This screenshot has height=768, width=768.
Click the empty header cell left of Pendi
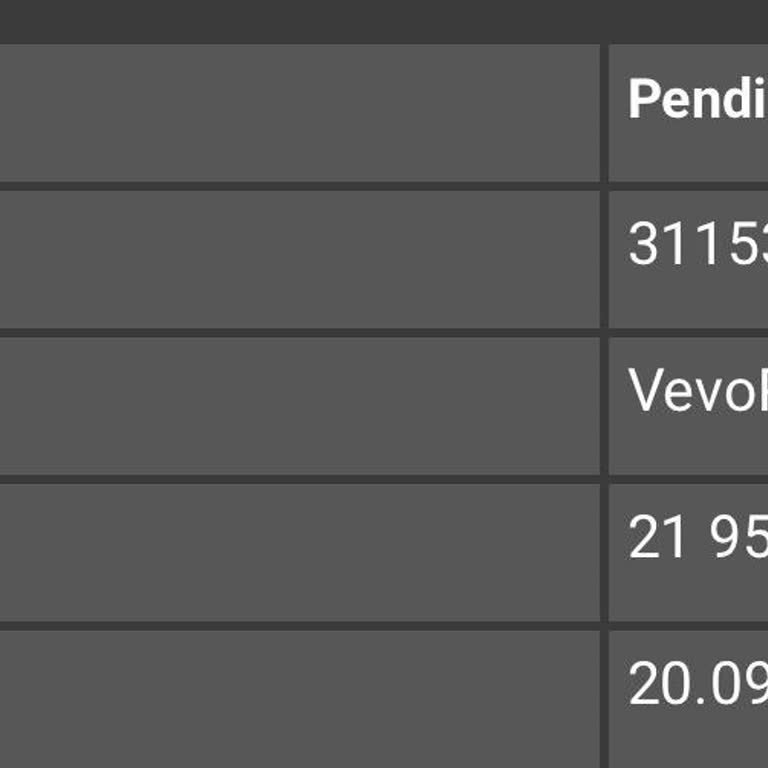click(298, 112)
